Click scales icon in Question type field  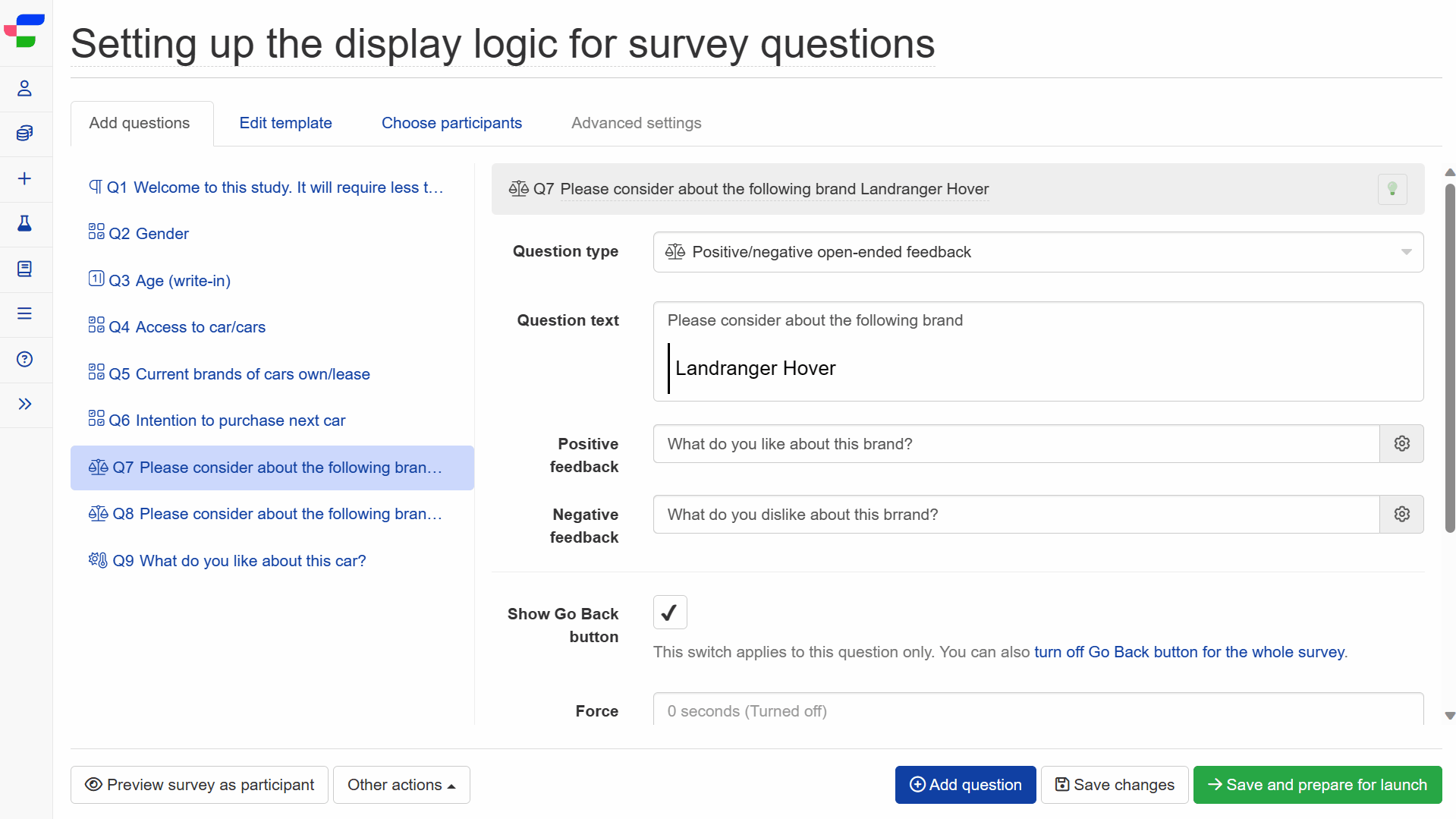point(675,251)
